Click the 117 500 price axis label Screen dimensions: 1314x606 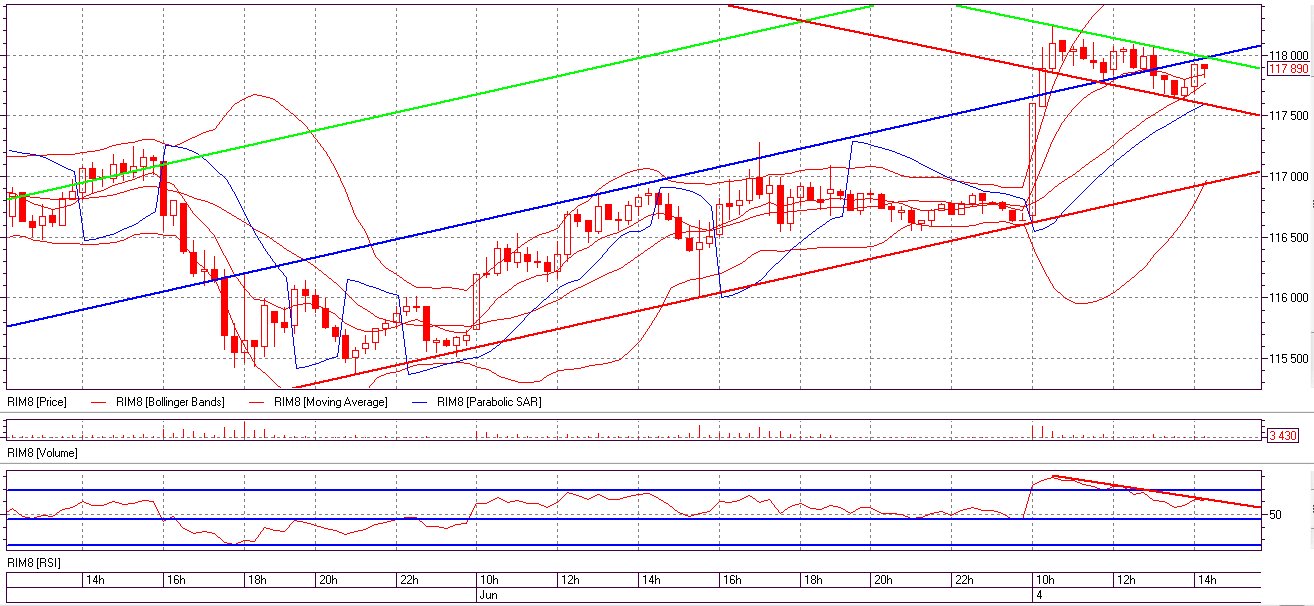[1288, 116]
